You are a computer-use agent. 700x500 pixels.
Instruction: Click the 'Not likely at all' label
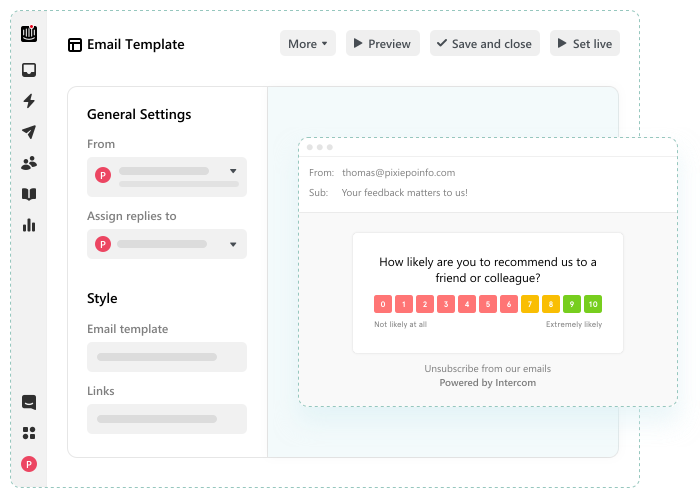(x=400, y=325)
